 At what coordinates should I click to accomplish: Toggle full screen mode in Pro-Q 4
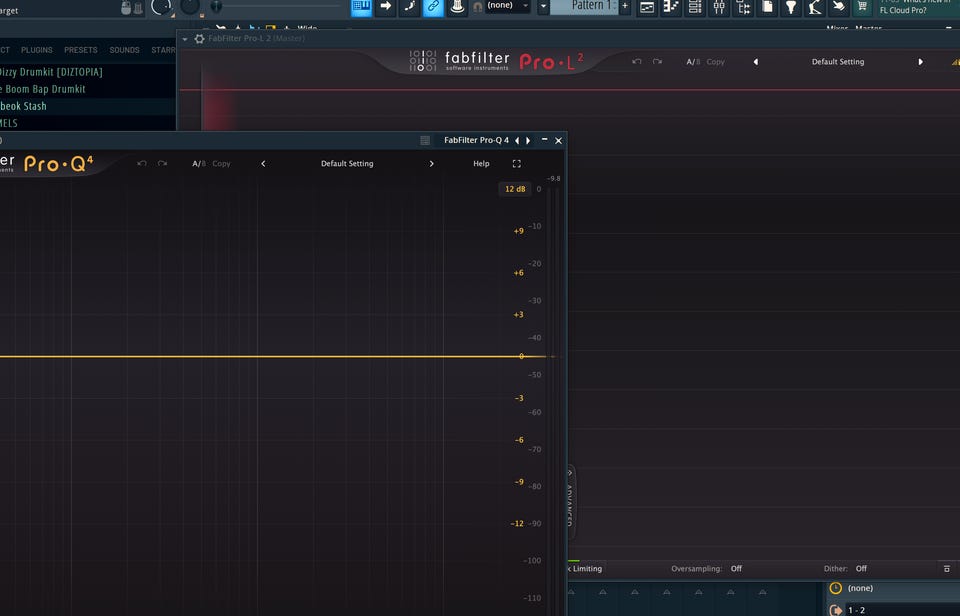pyautogui.click(x=517, y=163)
